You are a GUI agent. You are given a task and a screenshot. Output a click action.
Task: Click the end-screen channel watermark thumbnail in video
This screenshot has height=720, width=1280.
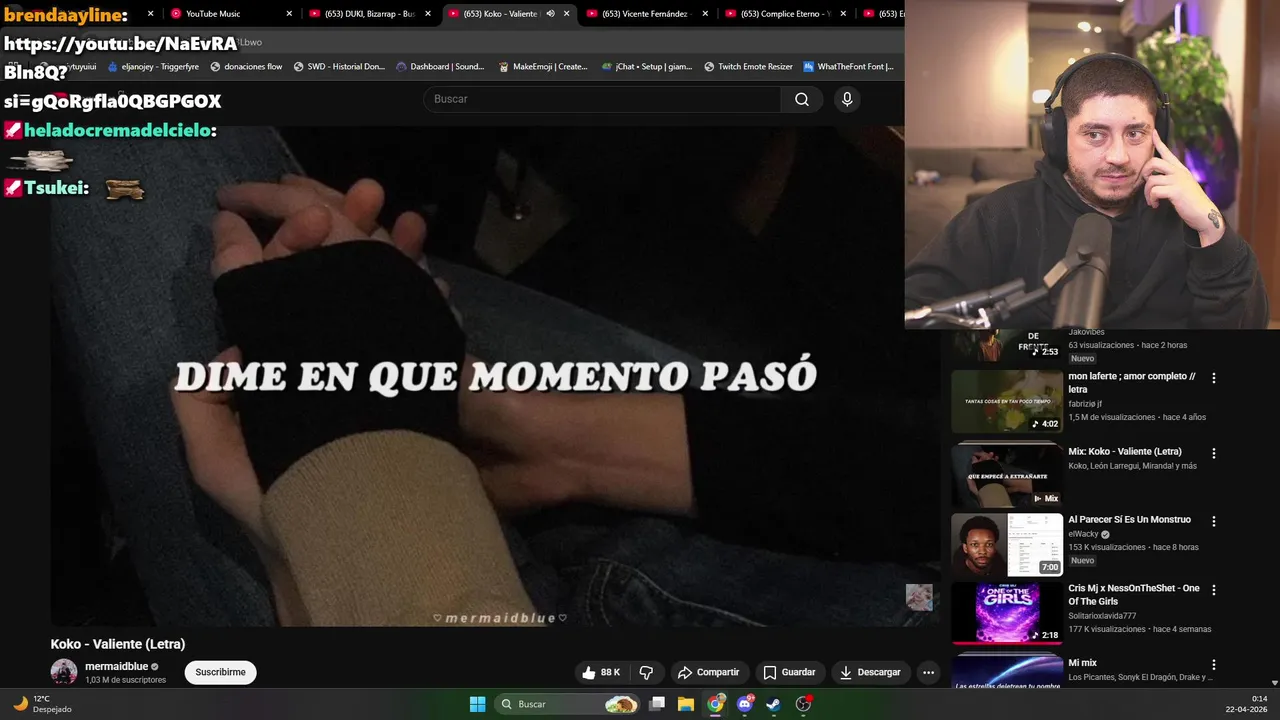(x=919, y=597)
